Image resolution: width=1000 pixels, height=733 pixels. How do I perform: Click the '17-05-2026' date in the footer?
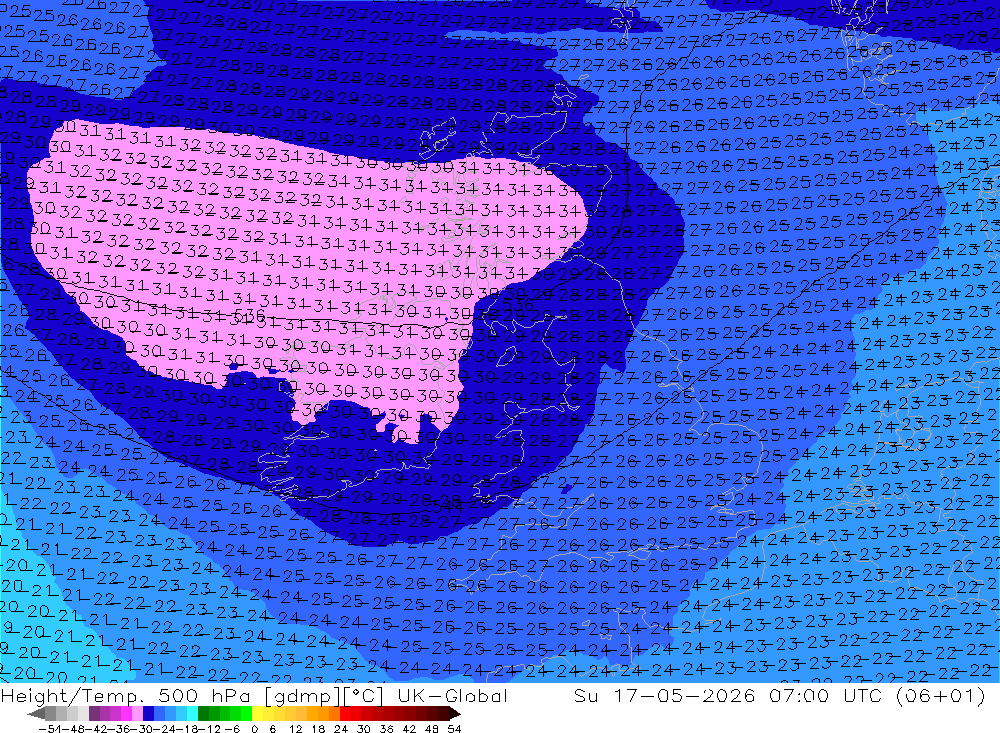(x=685, y=695)
